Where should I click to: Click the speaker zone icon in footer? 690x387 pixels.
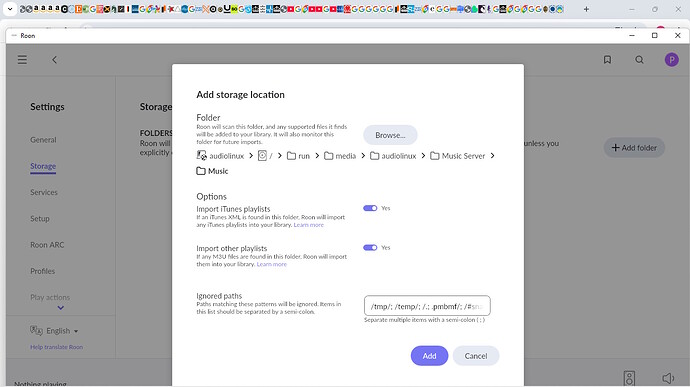[x=629, y=378]
